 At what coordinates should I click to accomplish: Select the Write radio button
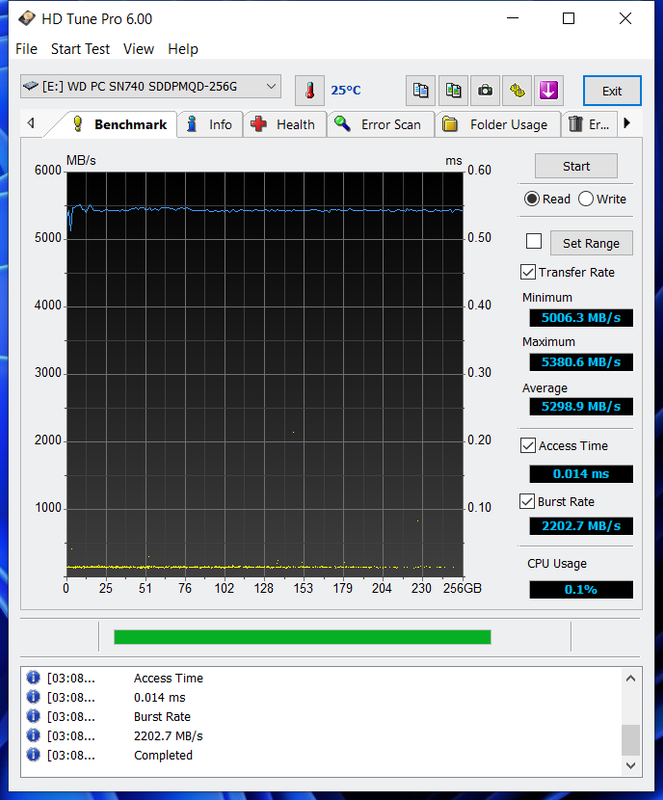(x=586, y=199)
